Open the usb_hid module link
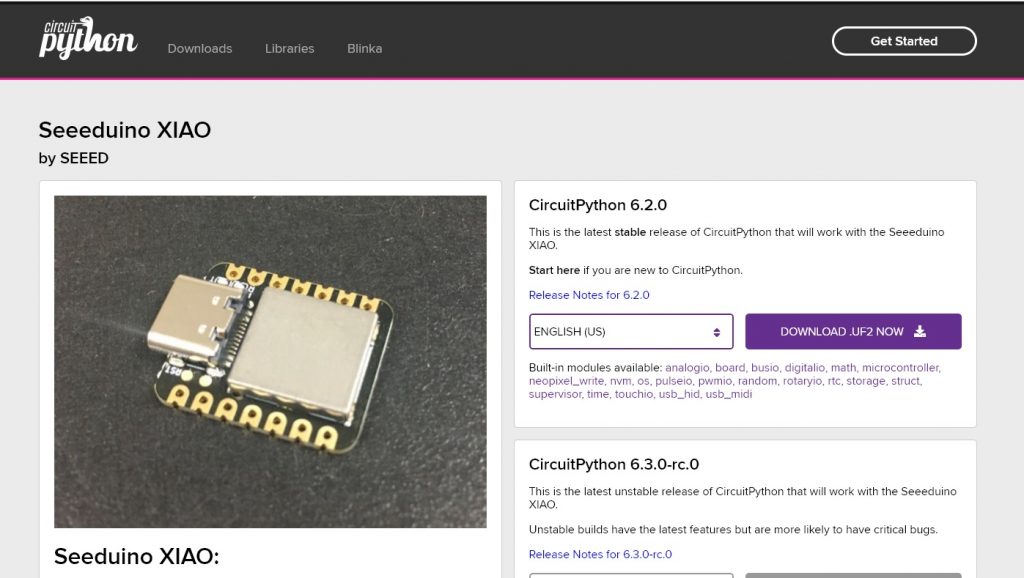 point(679,394)
